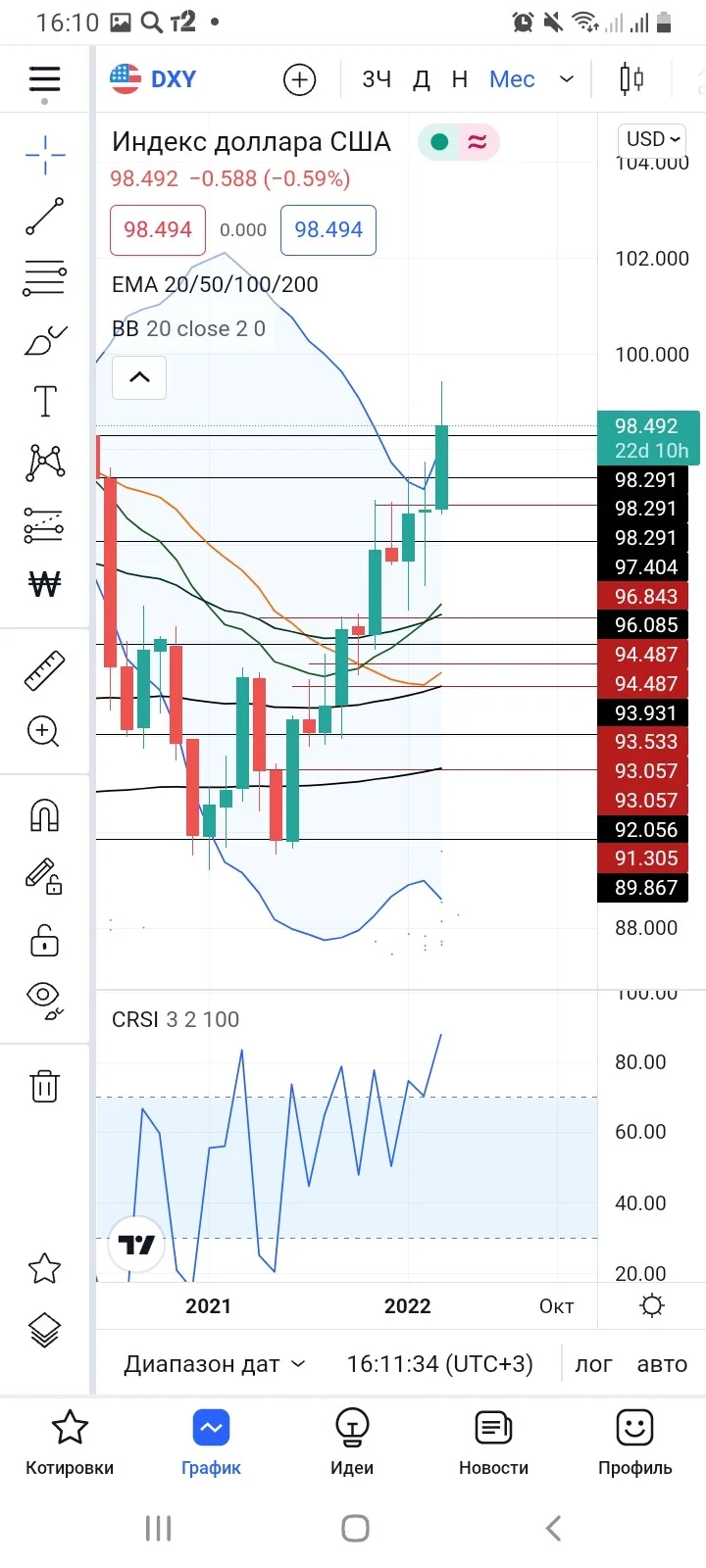Add symbol with plus circle button

299,79
